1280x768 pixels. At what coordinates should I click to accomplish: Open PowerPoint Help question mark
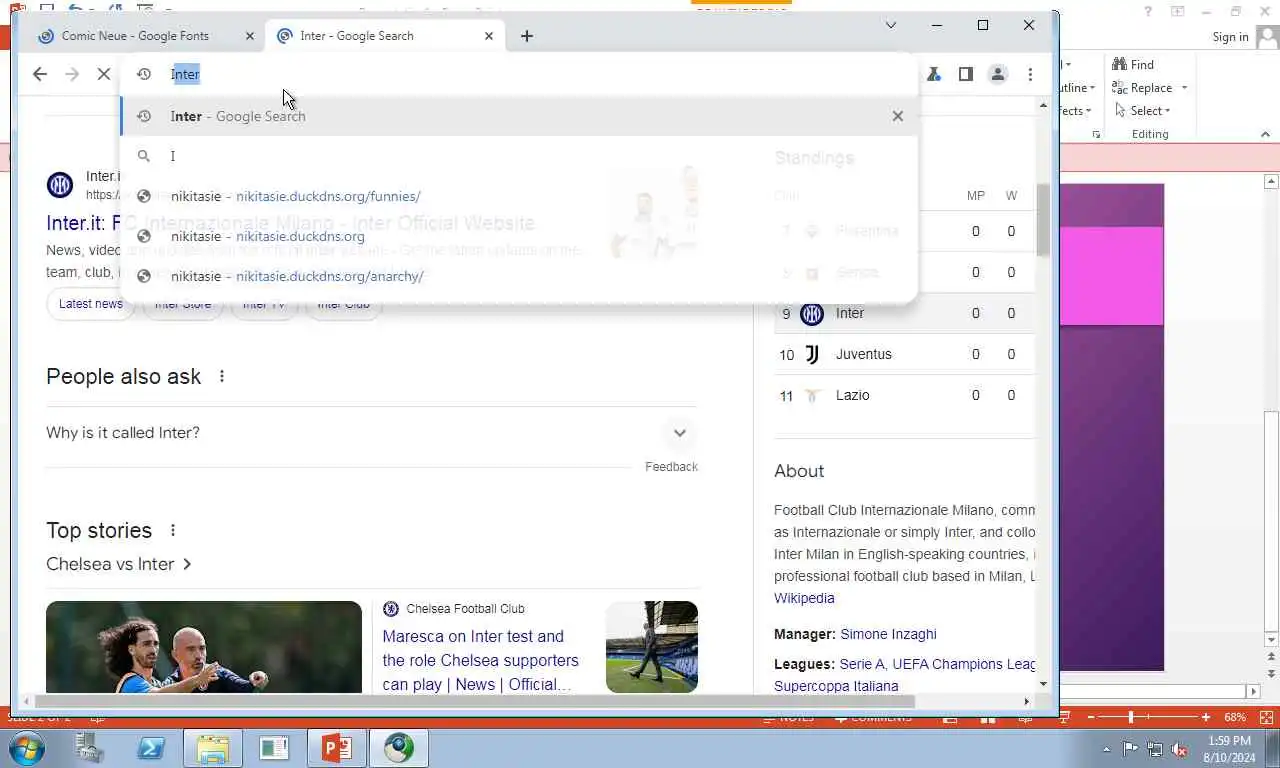[x=1148, y=12]
